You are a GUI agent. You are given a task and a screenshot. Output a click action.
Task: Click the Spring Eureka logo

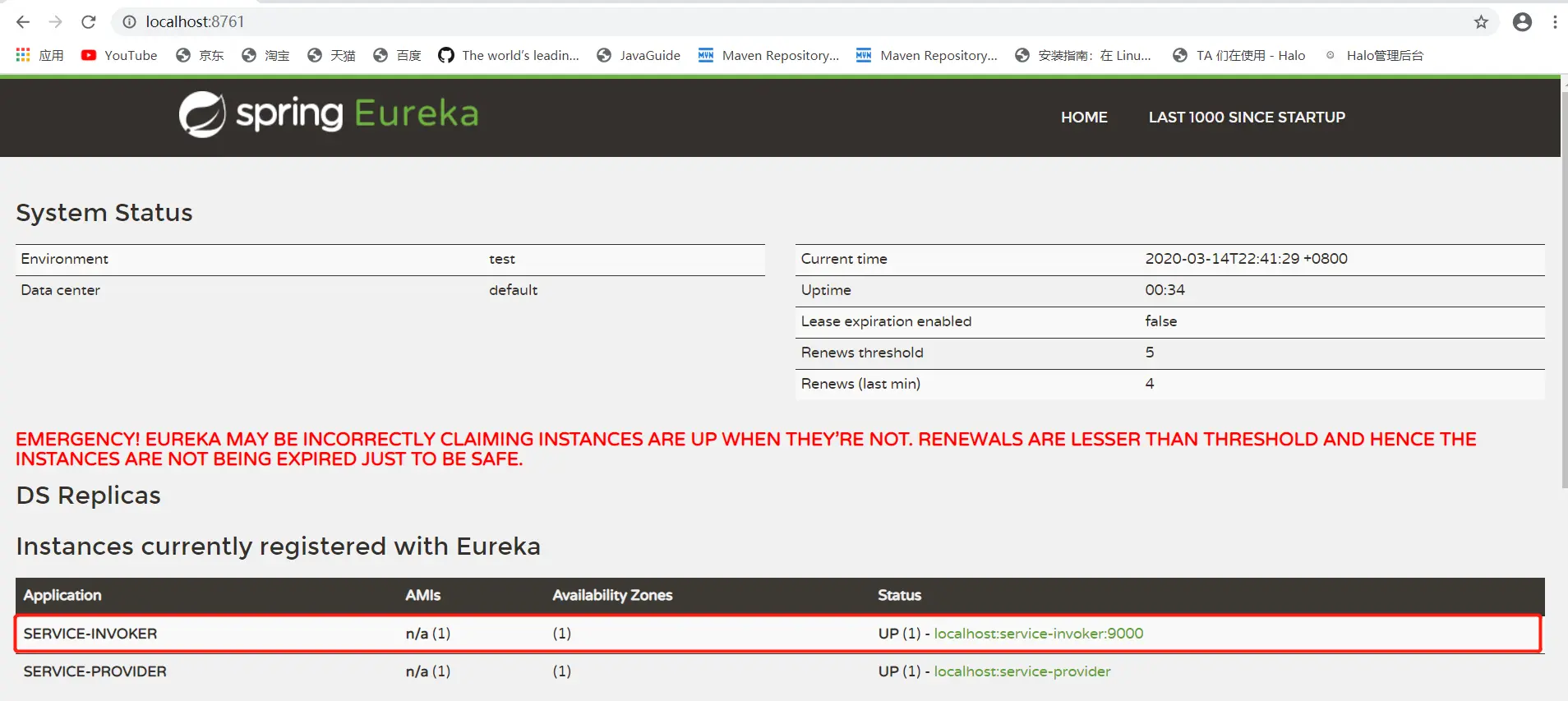[x=329, y=114]
